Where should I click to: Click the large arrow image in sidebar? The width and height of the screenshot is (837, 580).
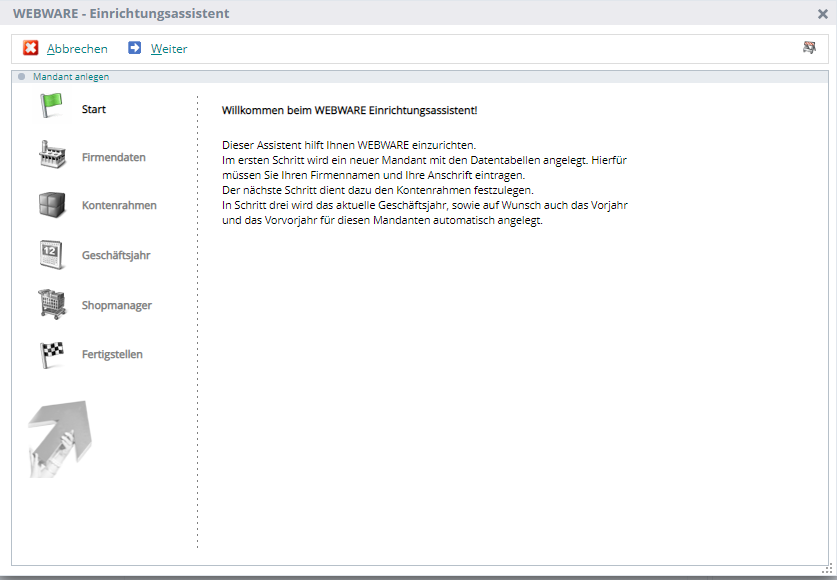[x=59, y=438]
